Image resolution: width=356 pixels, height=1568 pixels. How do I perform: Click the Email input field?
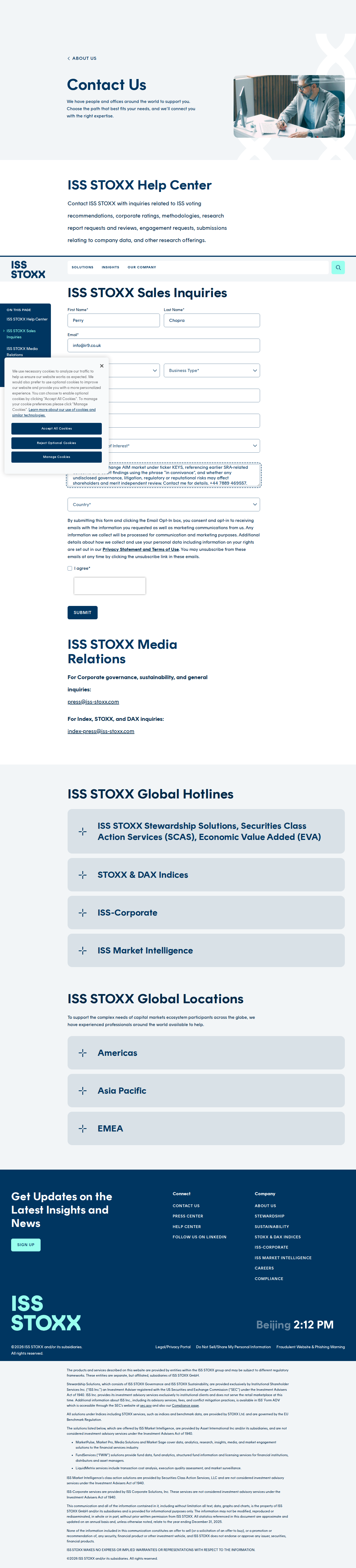coord(164,345)
